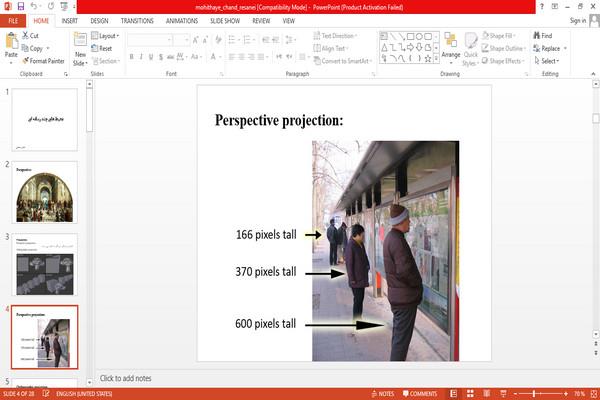Screen dimensions: 600x400
Task: Click the New Slide icon
Action: click(80, 39)
